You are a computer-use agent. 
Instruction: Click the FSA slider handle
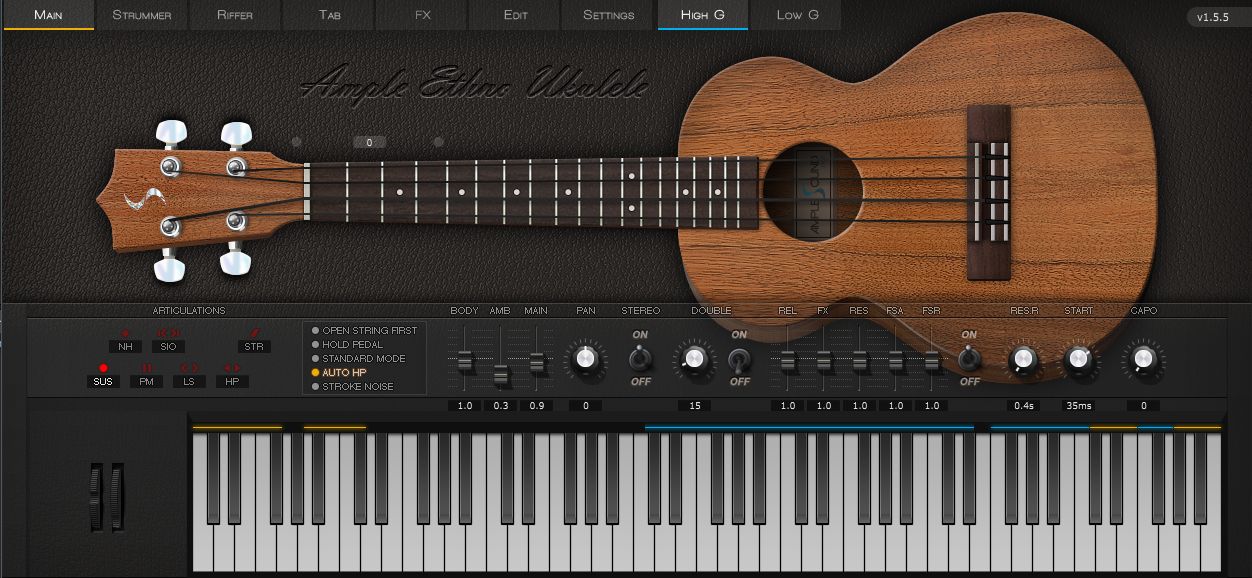(x=895, y=361)
